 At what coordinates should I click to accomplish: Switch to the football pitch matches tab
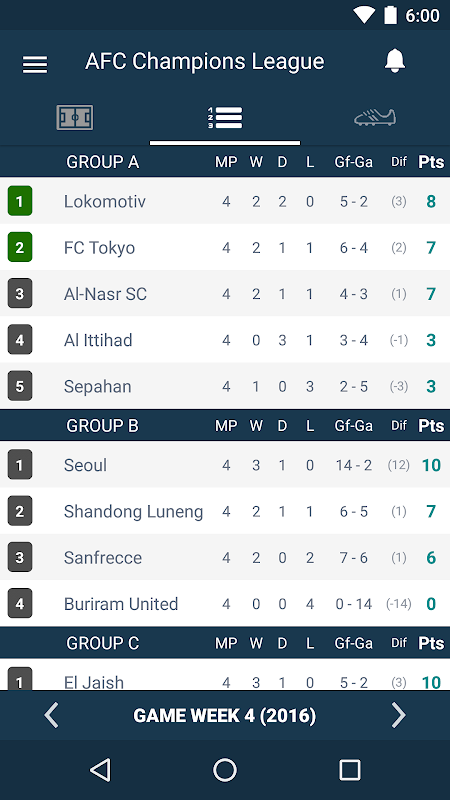pyautogui.click(x=74, y=118)
